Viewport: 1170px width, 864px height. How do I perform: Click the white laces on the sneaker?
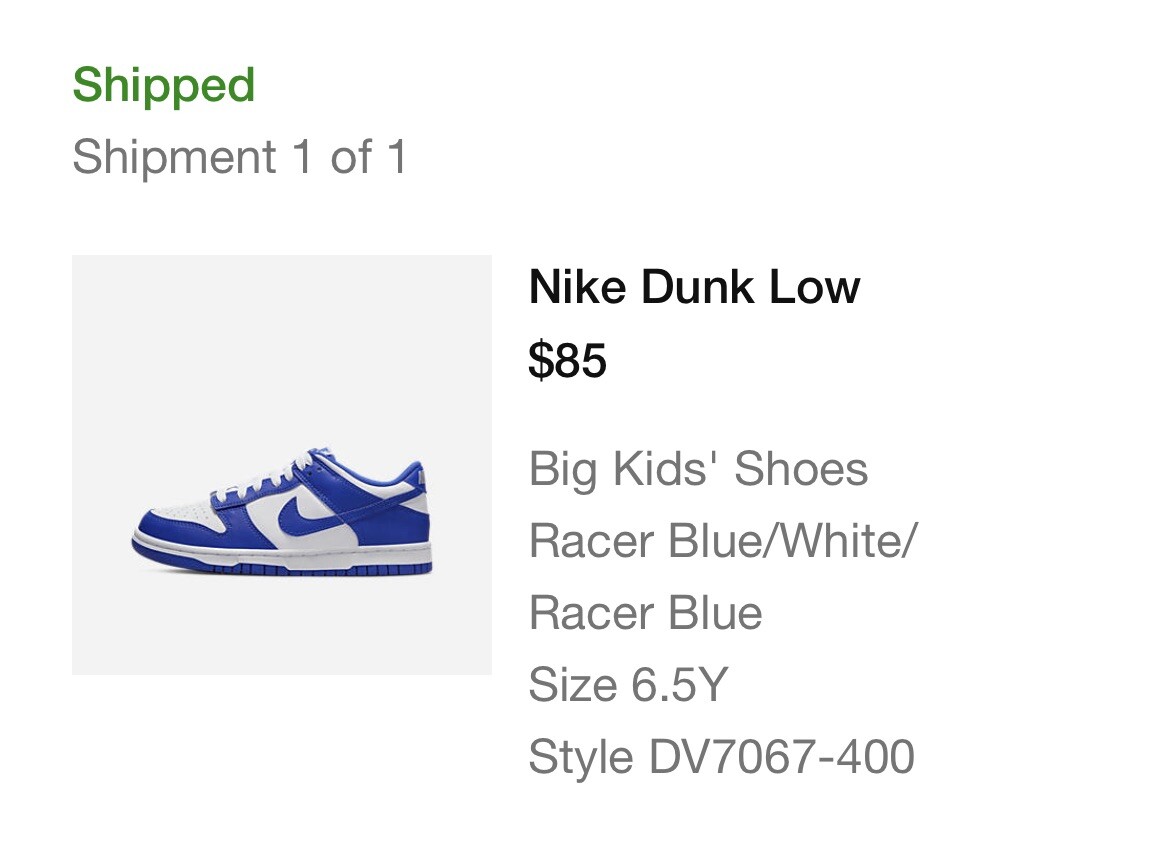pos(275,478)
